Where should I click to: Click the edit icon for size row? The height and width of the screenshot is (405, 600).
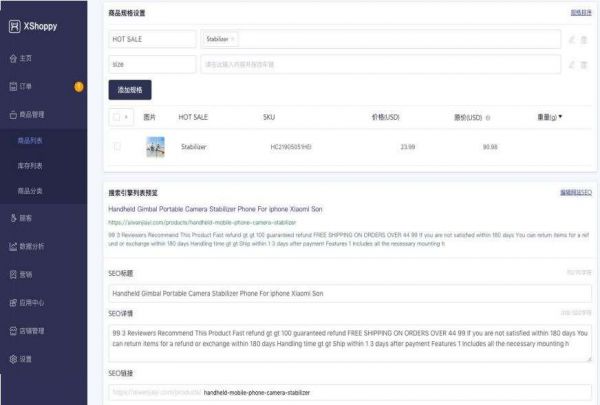(571, 65)
